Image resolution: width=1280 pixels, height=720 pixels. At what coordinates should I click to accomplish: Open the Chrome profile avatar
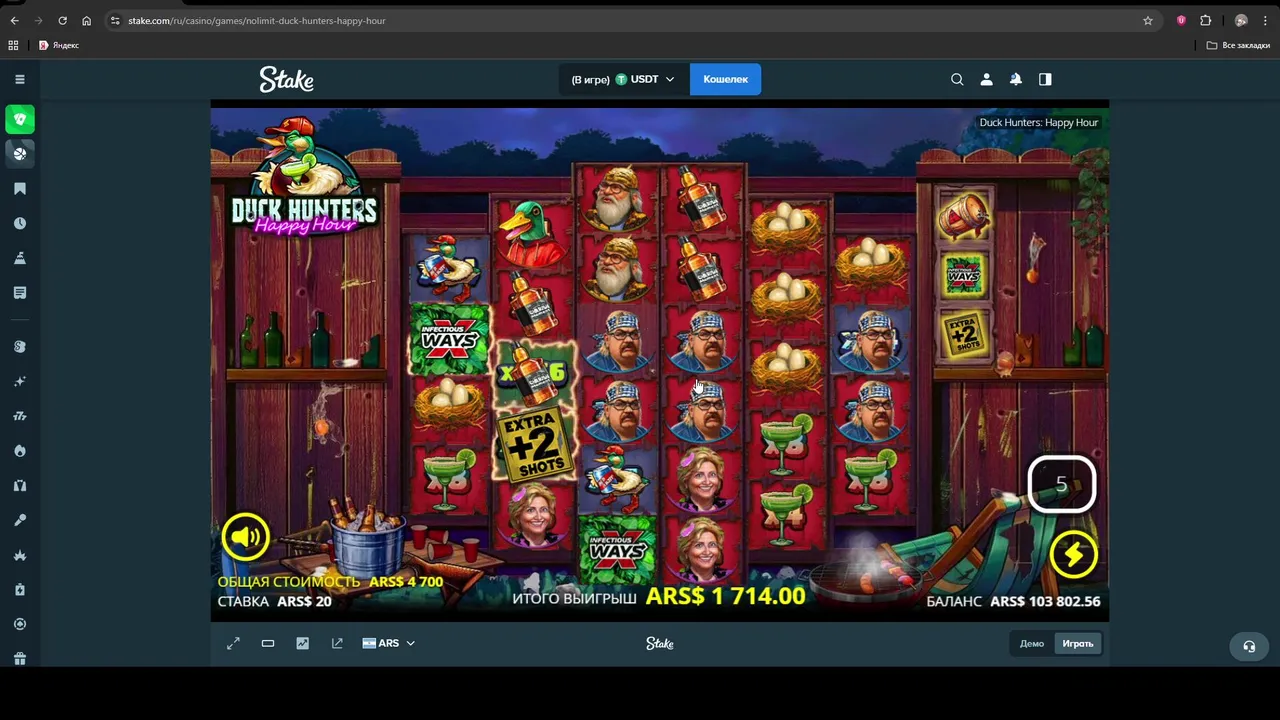coord(1241,20)
